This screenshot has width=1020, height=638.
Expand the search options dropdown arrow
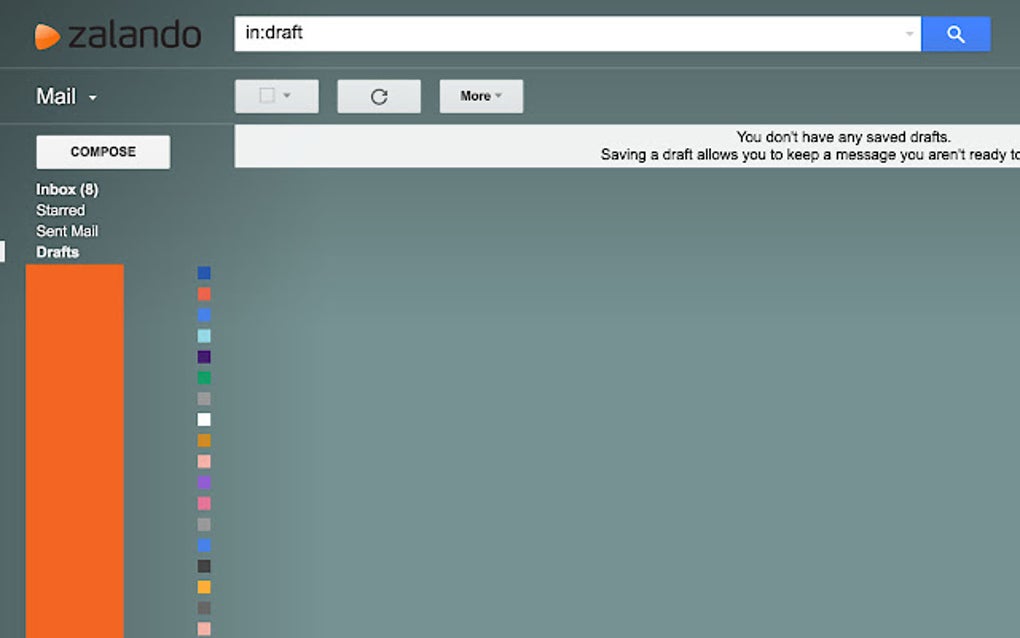[908, 33]
